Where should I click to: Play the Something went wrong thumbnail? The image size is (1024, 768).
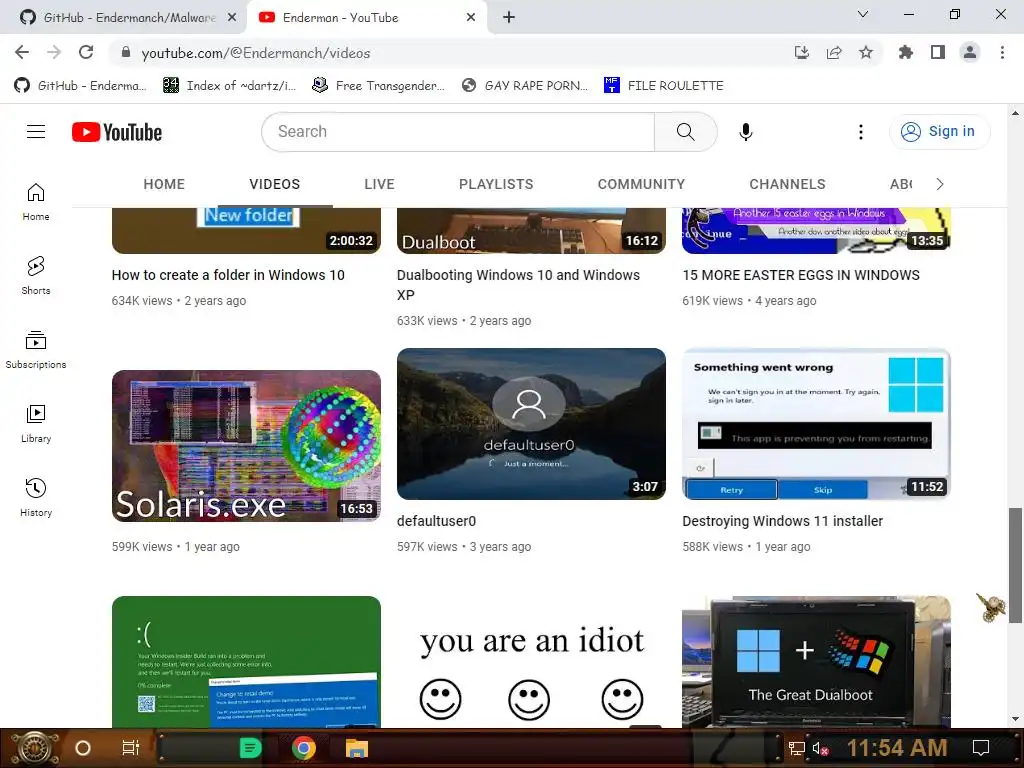816,424
